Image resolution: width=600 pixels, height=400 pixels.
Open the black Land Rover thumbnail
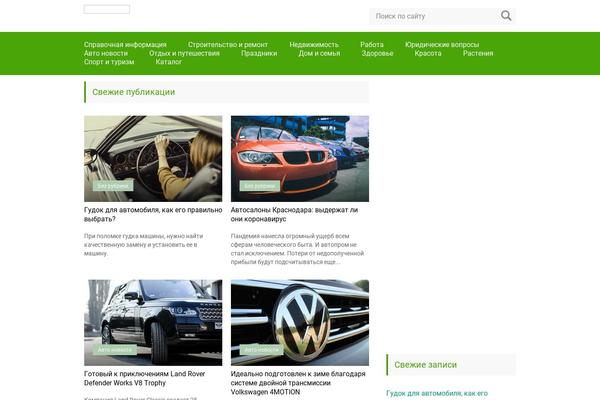pyautogui.click(x=153, y=322)
